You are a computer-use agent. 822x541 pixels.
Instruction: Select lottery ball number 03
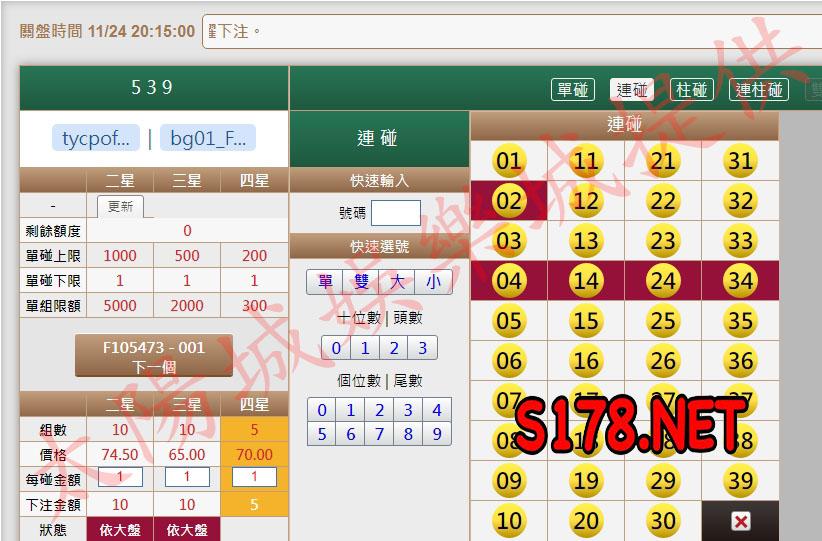pos(509,241)
